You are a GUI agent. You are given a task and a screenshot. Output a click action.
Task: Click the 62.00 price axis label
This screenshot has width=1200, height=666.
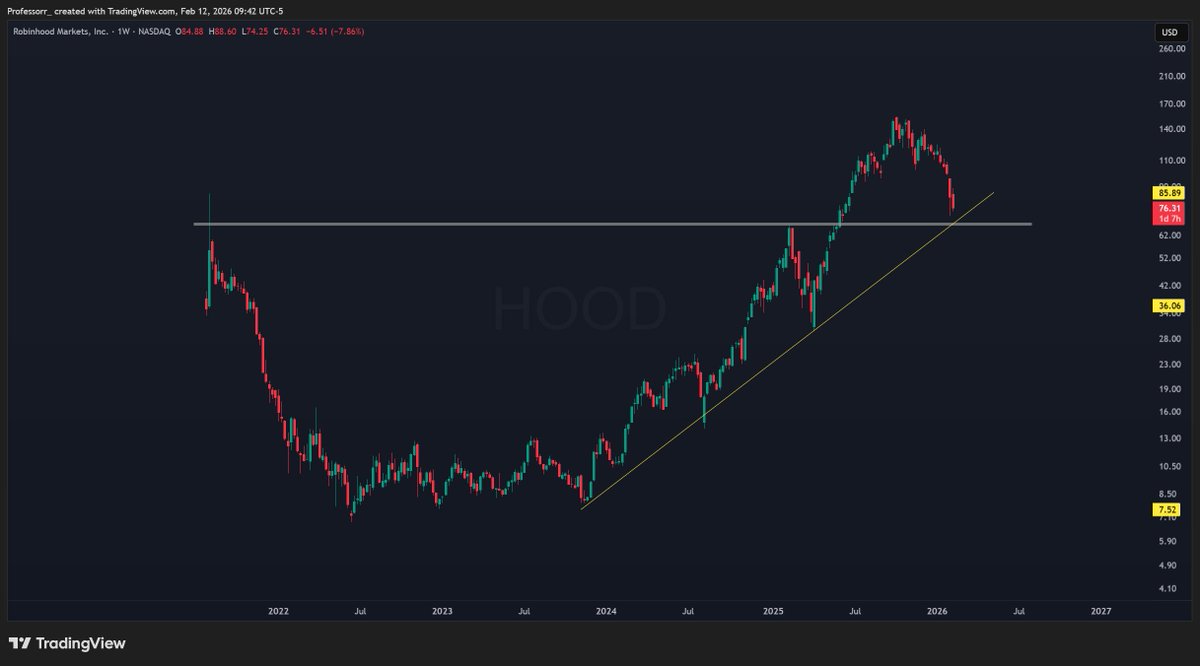point(1170,236)
